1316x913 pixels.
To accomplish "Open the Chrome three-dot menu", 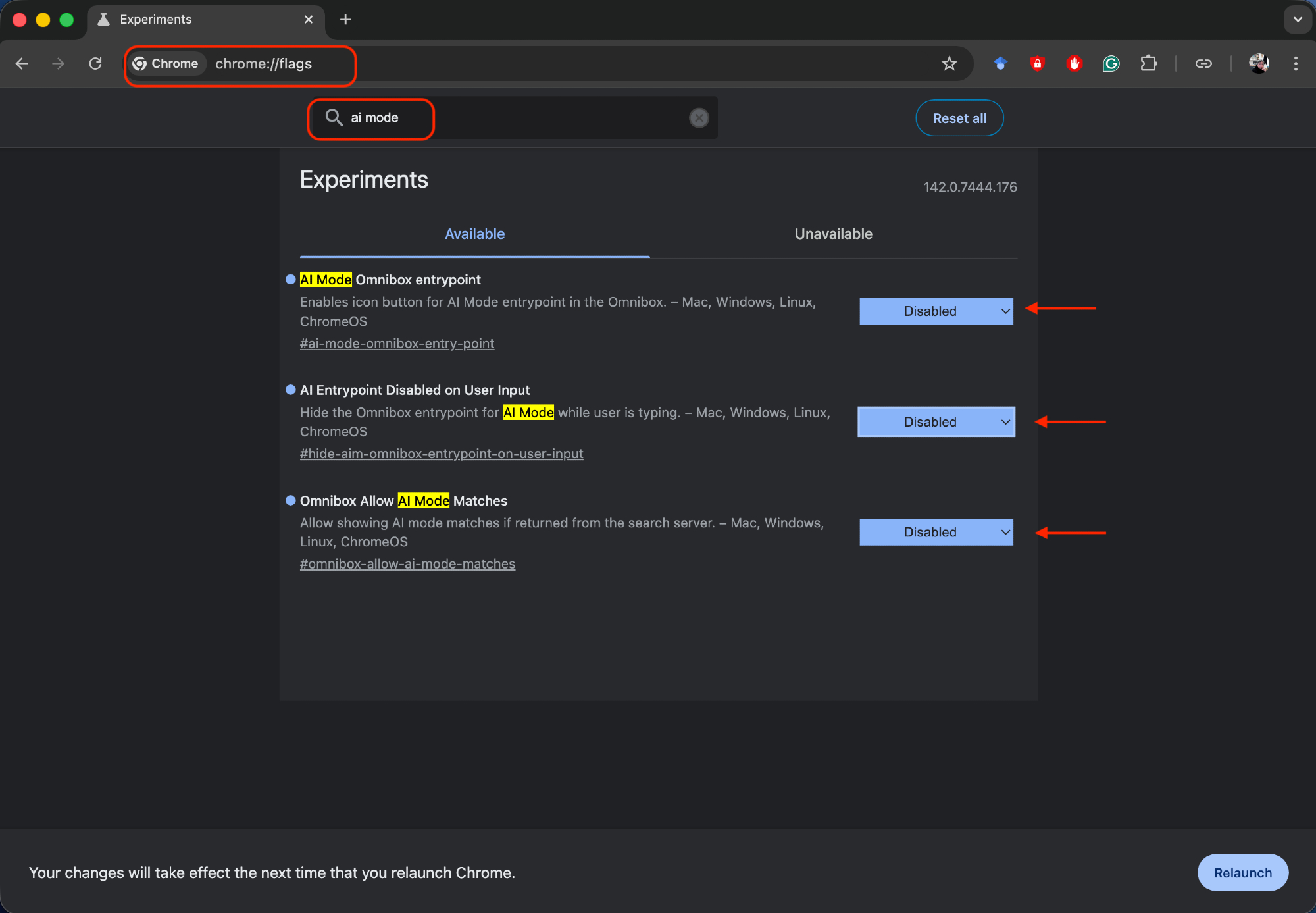I will click(1296, 64).
